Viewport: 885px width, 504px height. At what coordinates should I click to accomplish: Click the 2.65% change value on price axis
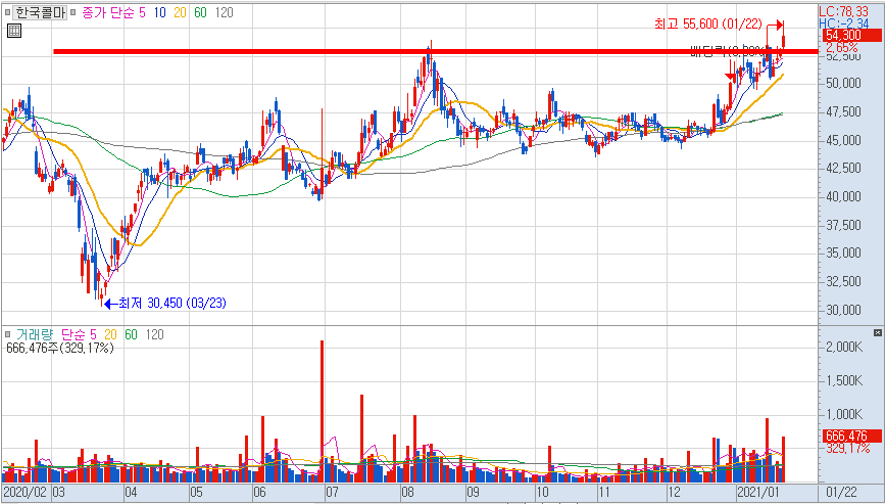pos(844,46)
